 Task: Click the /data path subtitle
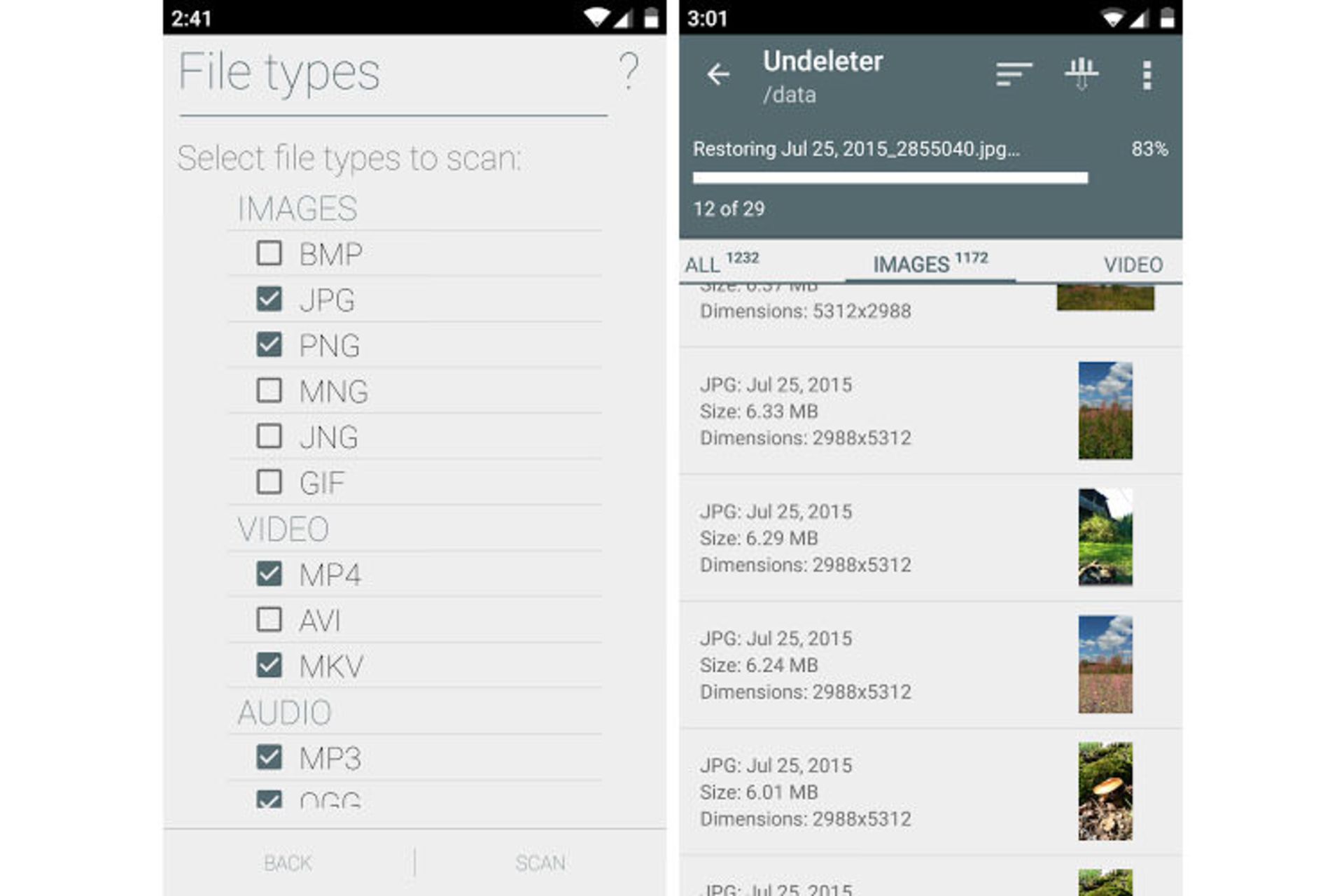790,94
